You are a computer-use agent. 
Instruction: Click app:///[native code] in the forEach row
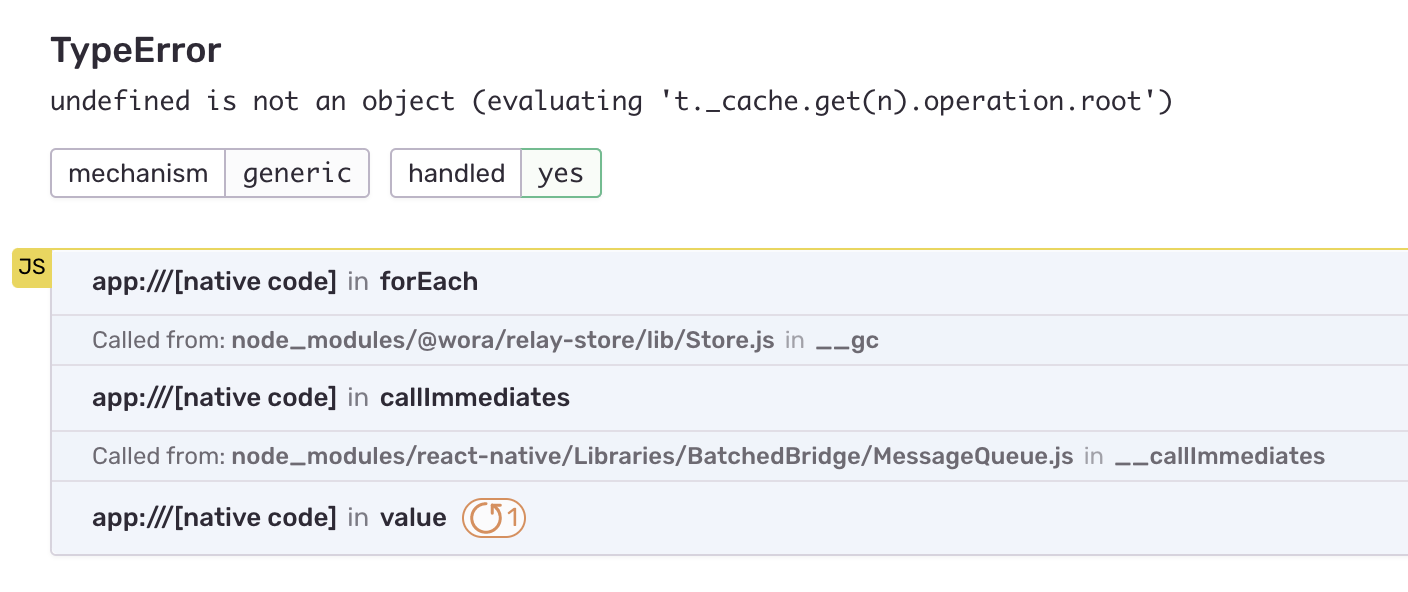pos(214,282)
